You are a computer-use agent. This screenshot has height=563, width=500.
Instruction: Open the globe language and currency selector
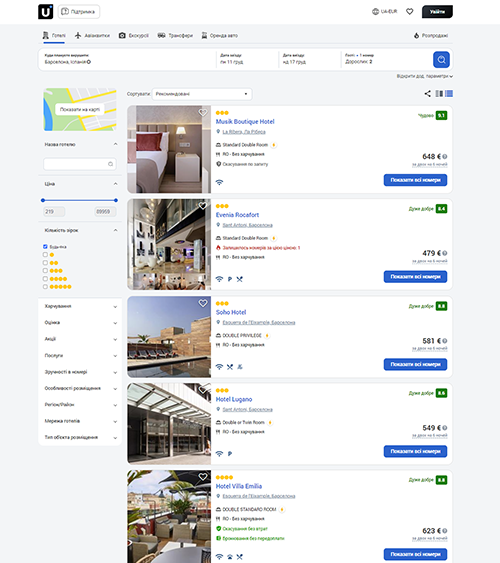(384, 11)
